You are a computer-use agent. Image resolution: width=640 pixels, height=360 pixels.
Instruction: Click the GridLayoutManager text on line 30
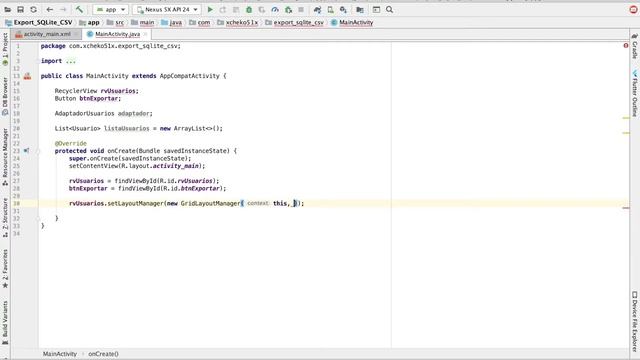[210, 203]
